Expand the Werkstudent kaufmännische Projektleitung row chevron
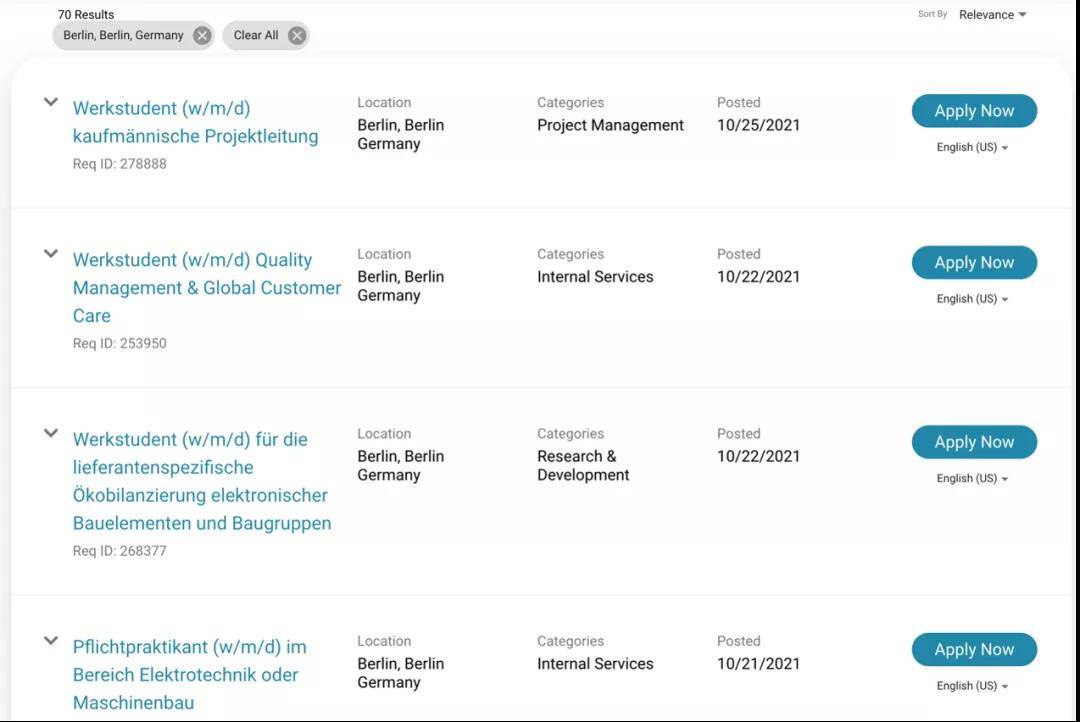 (x=51, y=102)
